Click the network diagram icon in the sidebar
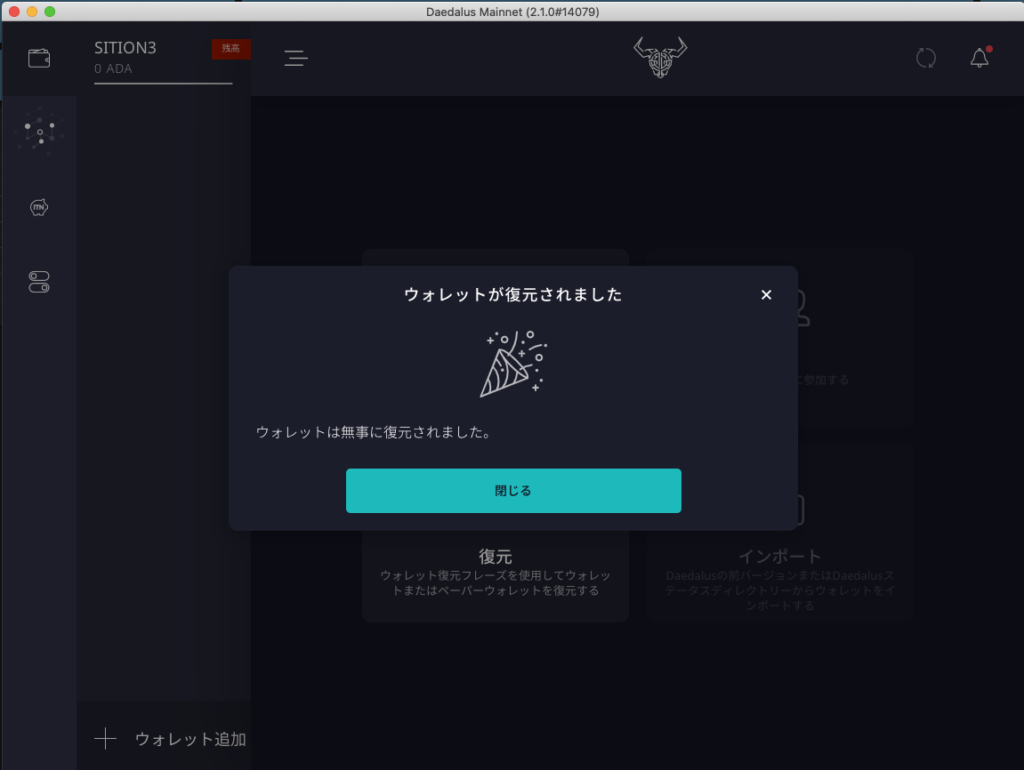1024x770 pixels. coord(39,130)
